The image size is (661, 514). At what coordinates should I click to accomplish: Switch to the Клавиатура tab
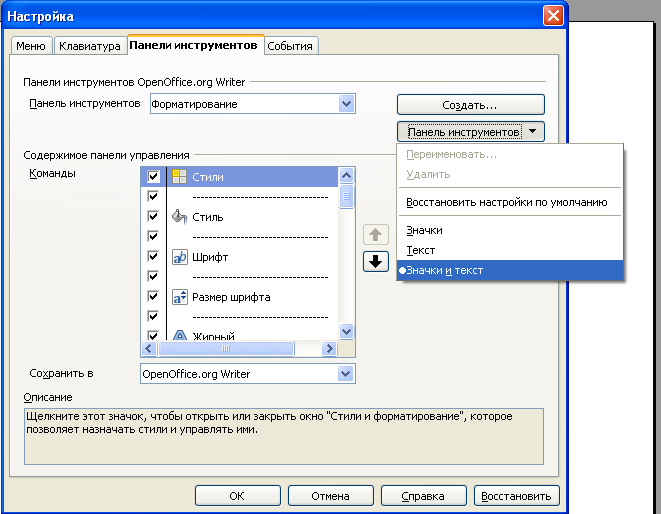click(89, 46)
